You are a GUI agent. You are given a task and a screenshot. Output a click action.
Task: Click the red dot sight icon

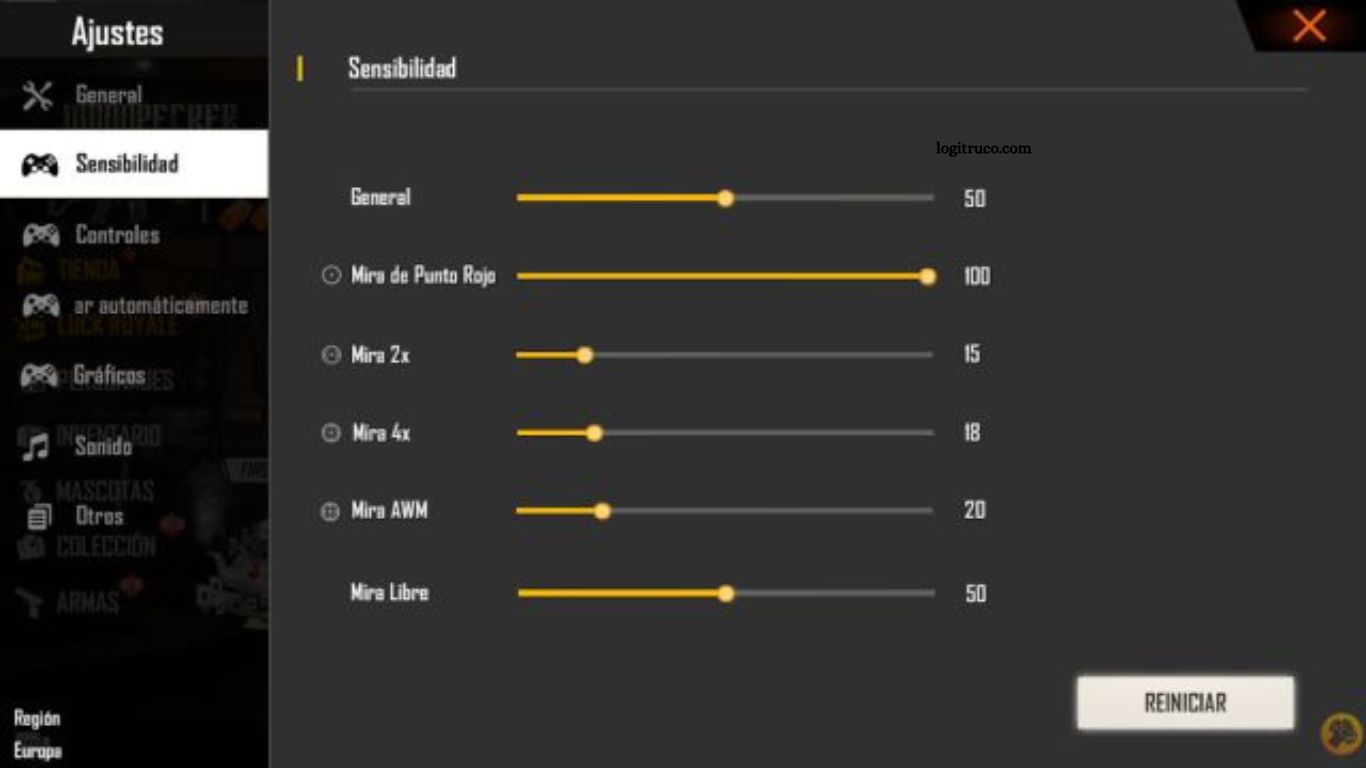point(331,275)
